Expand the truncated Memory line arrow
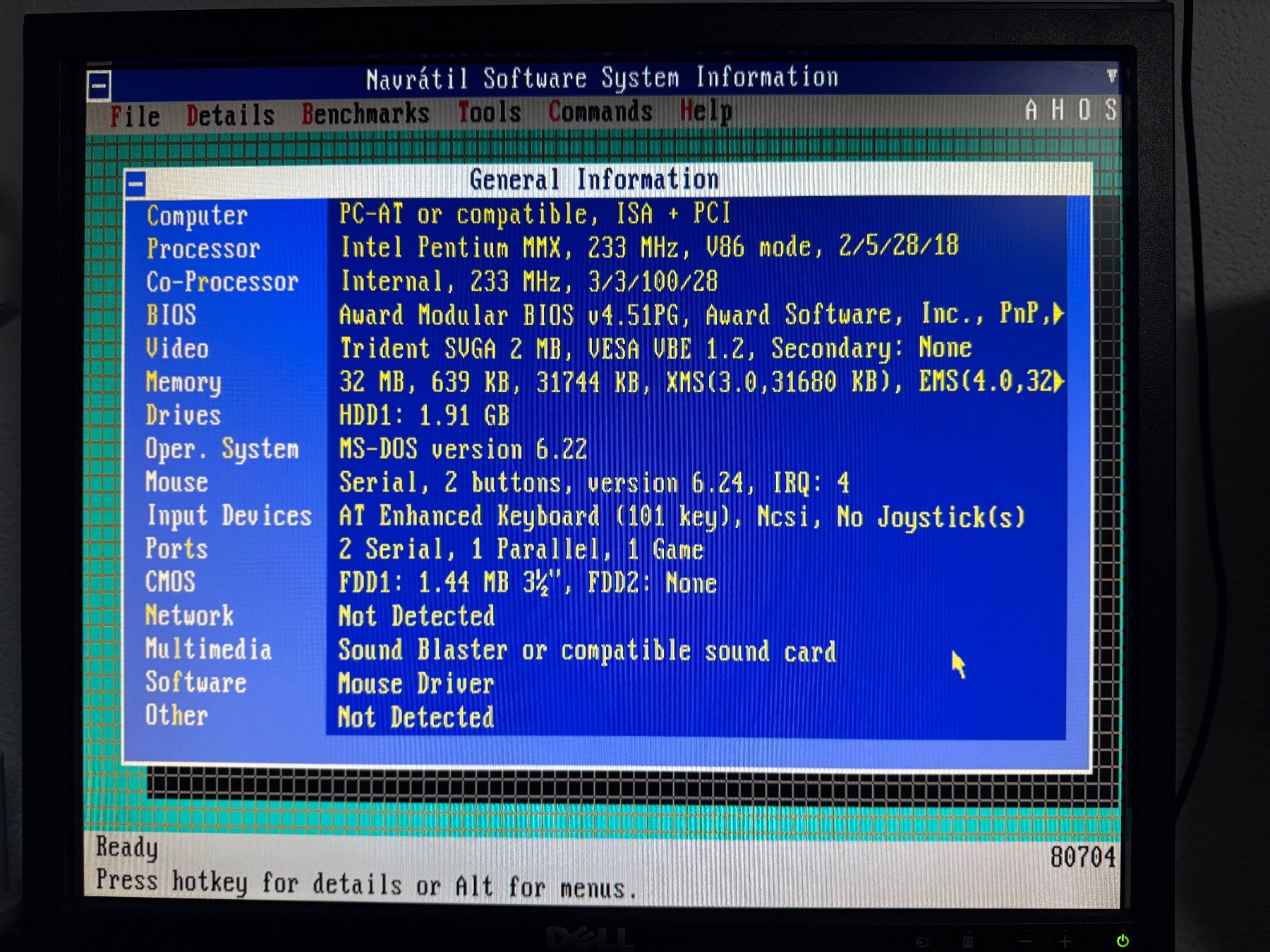This screenshot has height=952, width=1270. 1058,382
